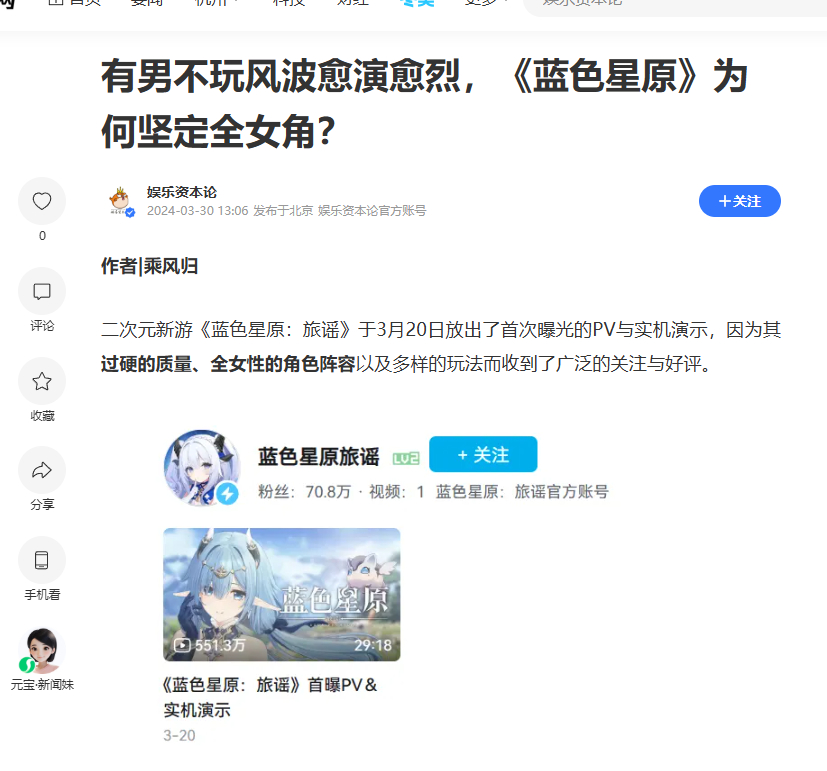
Task: Follow 娱乐资本论 with blue 关注 button
Action: 739,201
